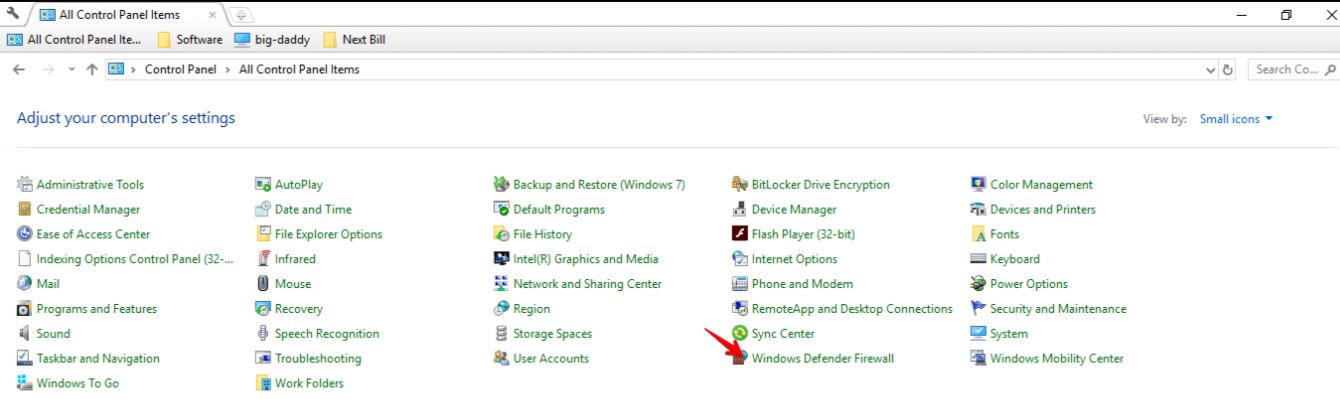
Task: Click Windows Defender Firewall icon
Action: (740, 359)
